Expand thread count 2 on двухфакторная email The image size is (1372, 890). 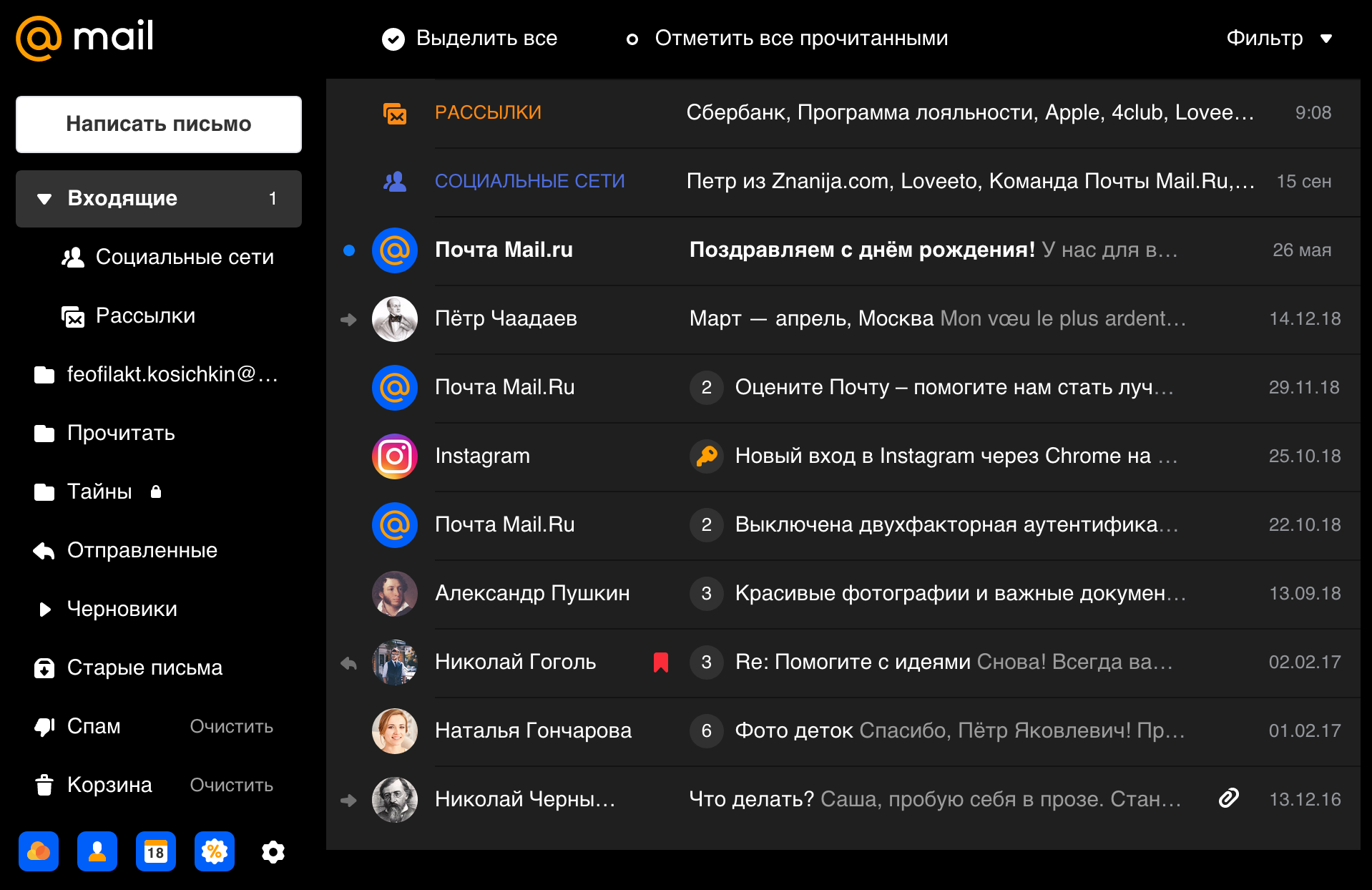[x=707, y=524]
